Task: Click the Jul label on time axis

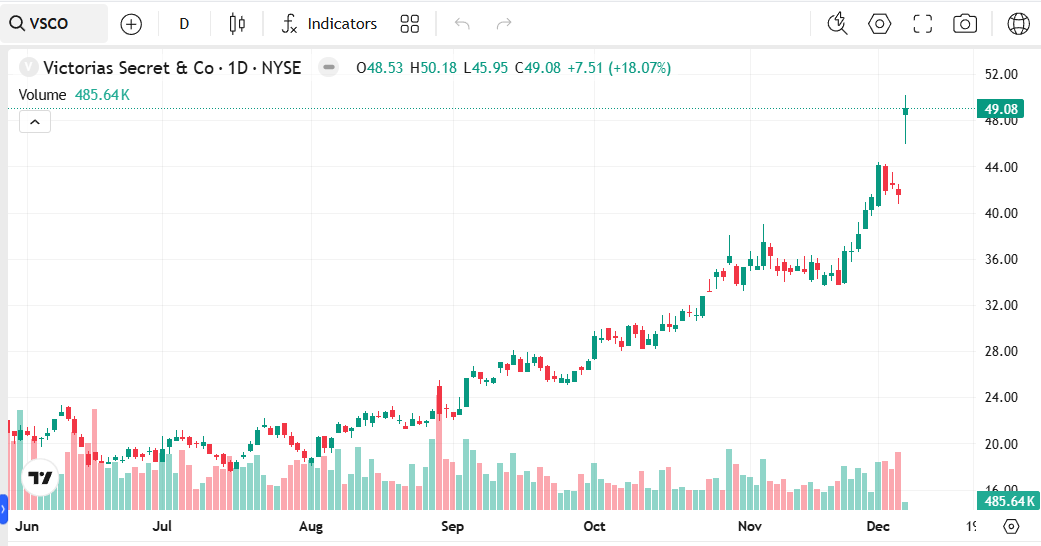Action: pos(162,527)
